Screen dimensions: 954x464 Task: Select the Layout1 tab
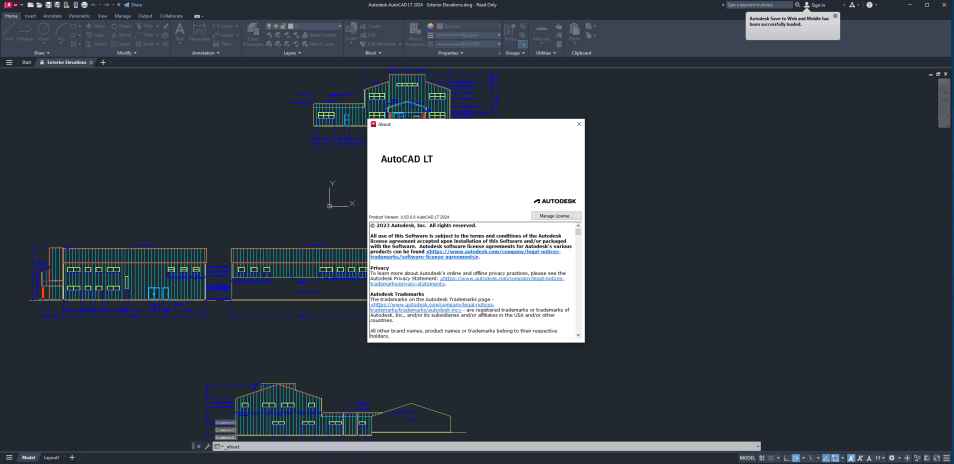pyautogui.click(x=50, y=457)
